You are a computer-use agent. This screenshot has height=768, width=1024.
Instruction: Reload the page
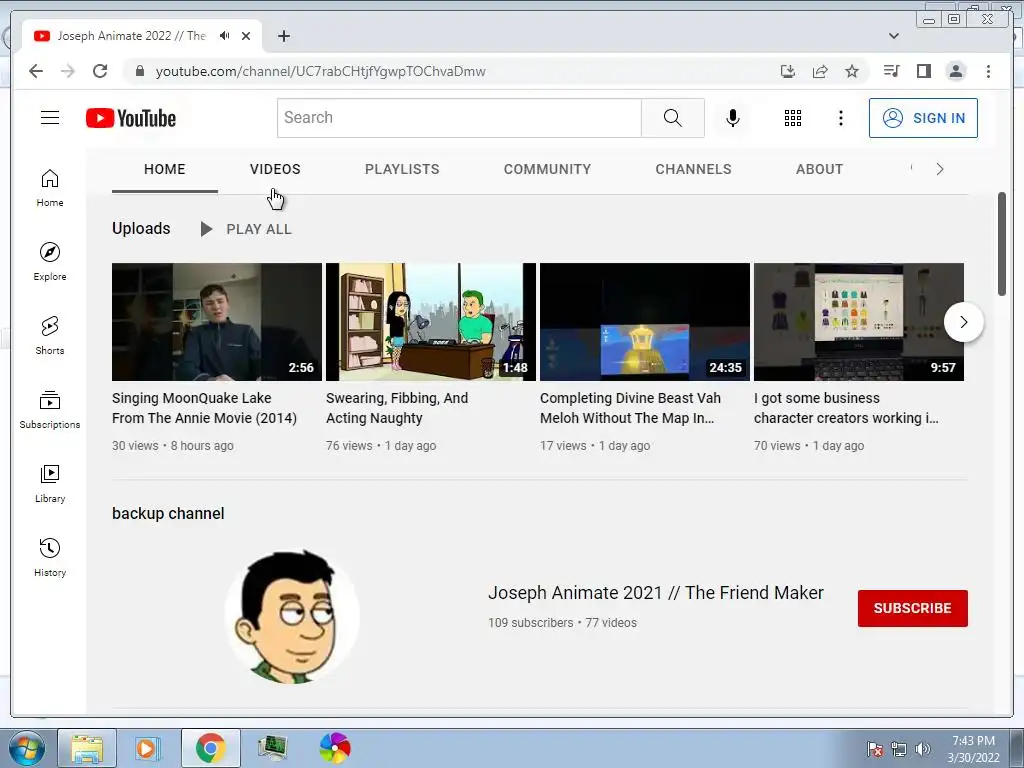(x=100, y=71)
